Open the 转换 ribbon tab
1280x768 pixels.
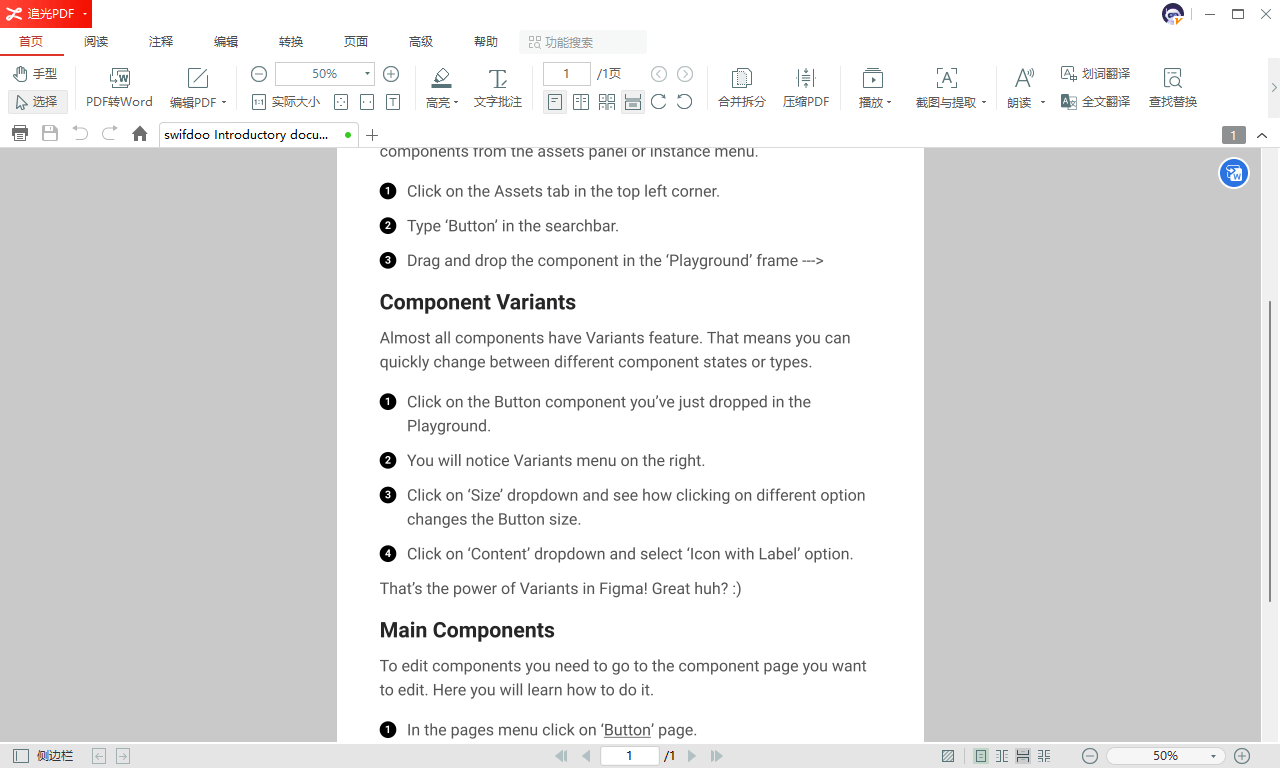[x=291, y=42]
